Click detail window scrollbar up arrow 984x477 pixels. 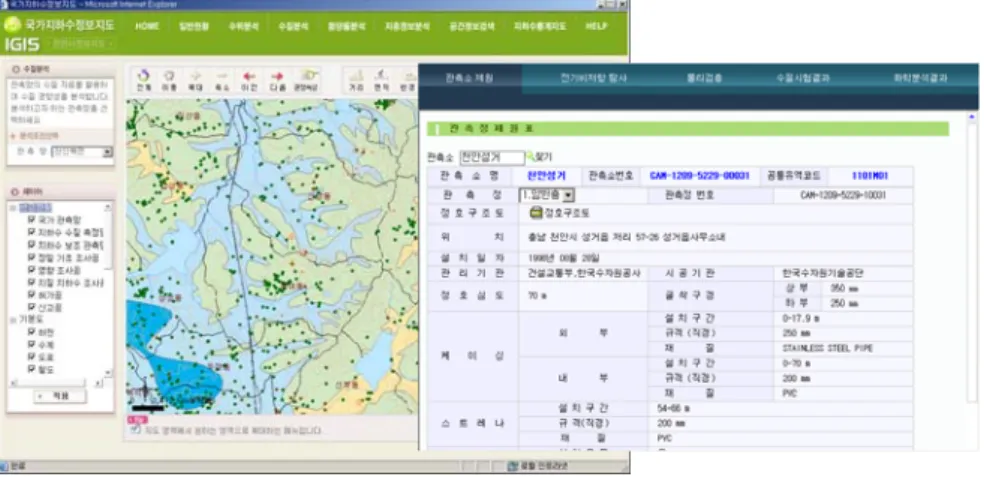point(972,117)
